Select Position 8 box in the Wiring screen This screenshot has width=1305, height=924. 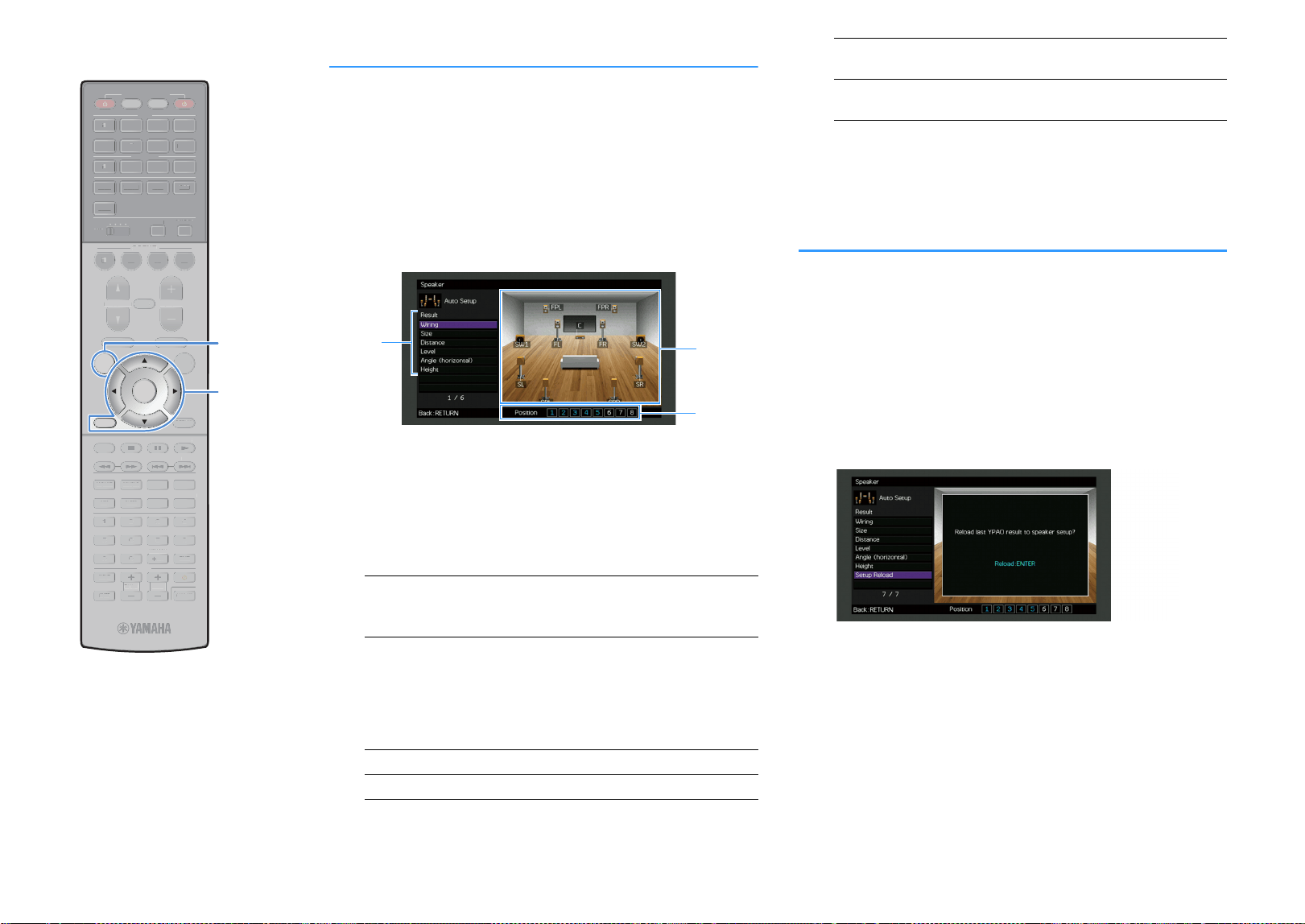(x=632, y=413)
